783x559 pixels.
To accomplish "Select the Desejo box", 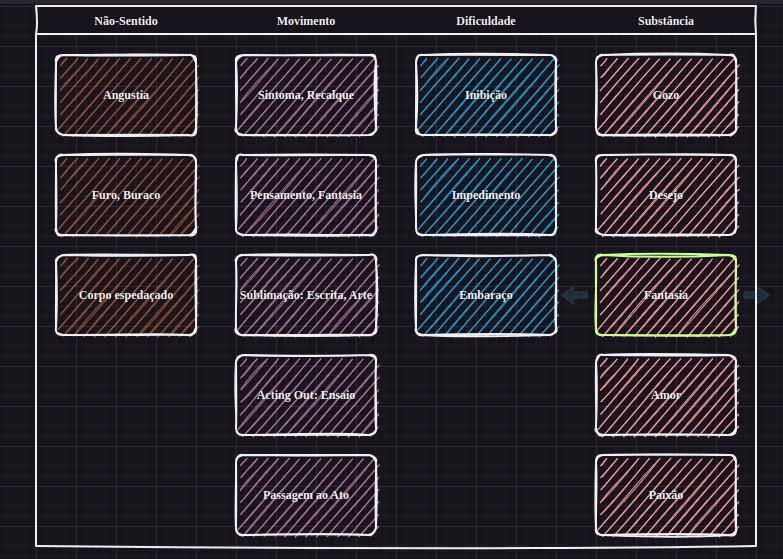I will (x=666, y=195).
